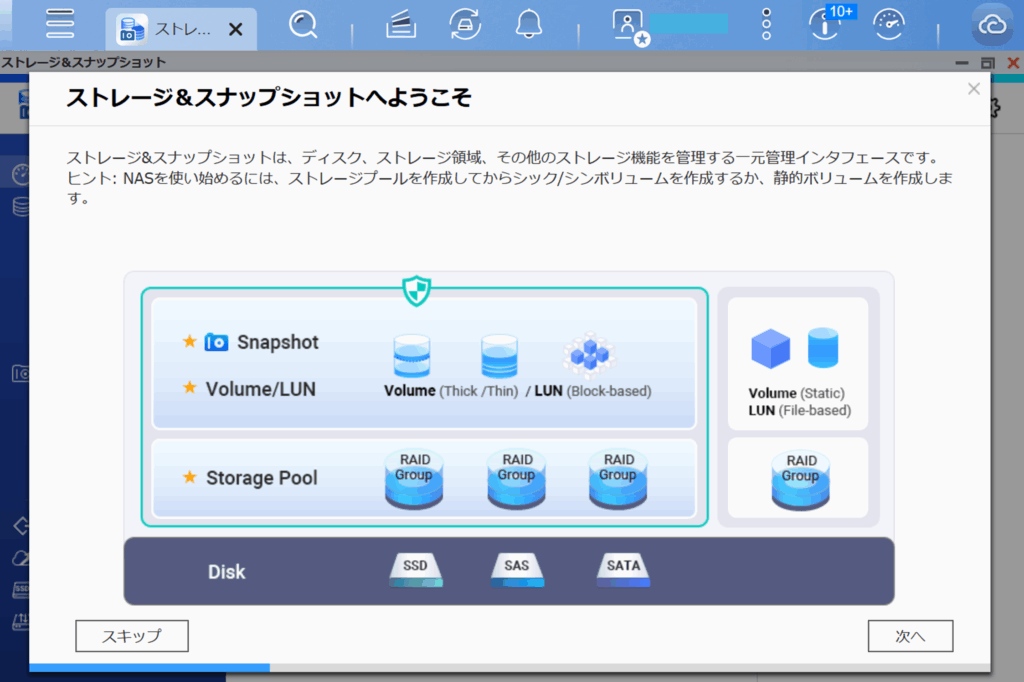1024x682 pixels.
Task: Open the main hamburger menu
Action: [60, 24]
